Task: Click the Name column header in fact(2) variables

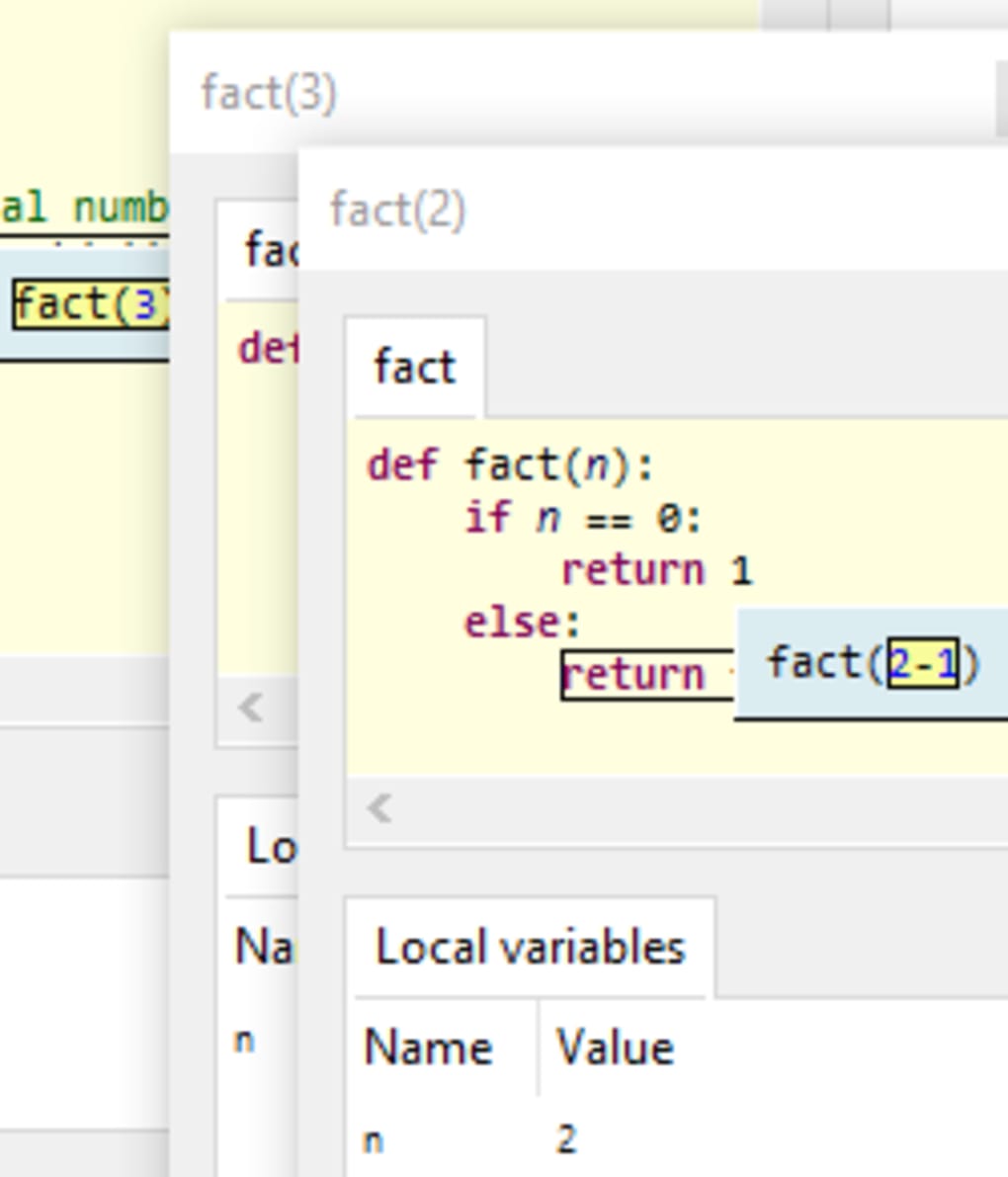Action: point(428,1048)
